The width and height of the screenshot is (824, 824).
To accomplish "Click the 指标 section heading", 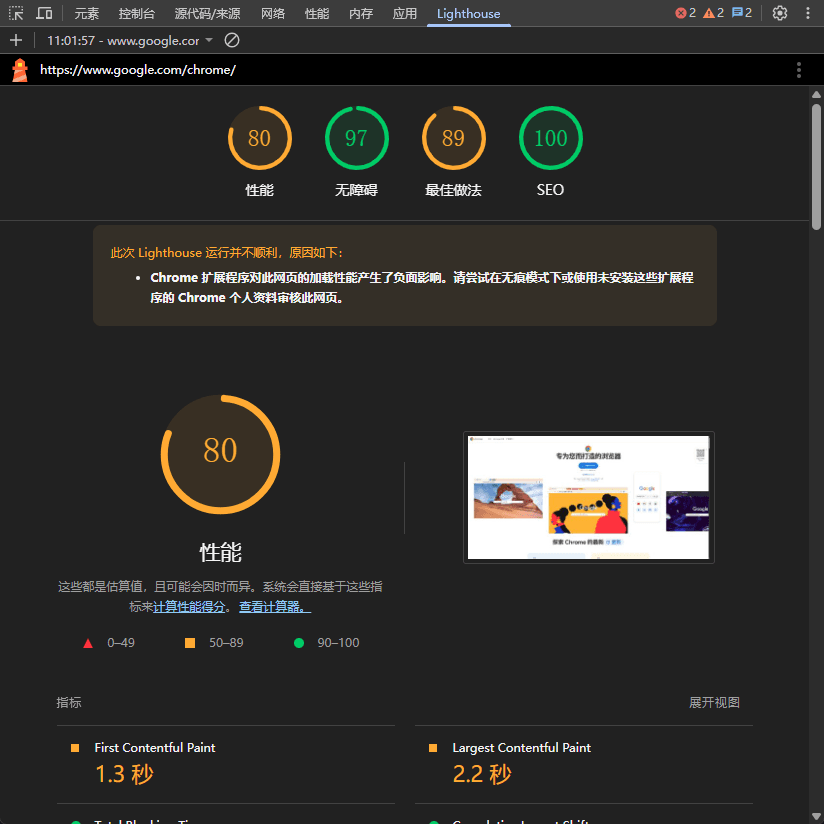I will (x=69, y=703).
